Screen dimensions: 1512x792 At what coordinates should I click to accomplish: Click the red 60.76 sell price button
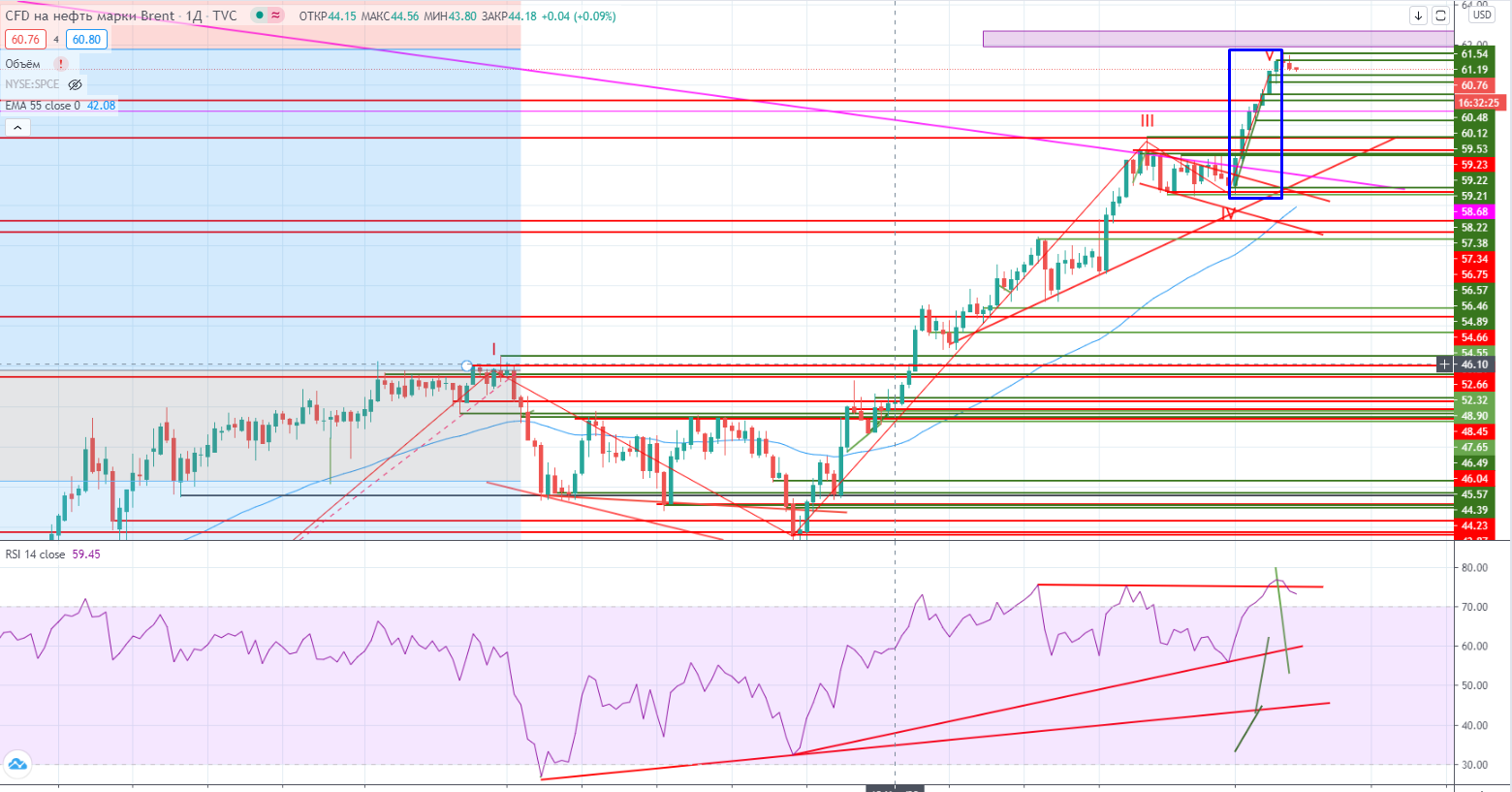point(25,40)
